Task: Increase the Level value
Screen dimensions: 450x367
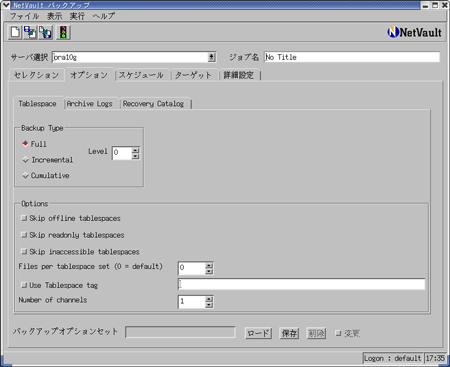Action: [135, 150]
